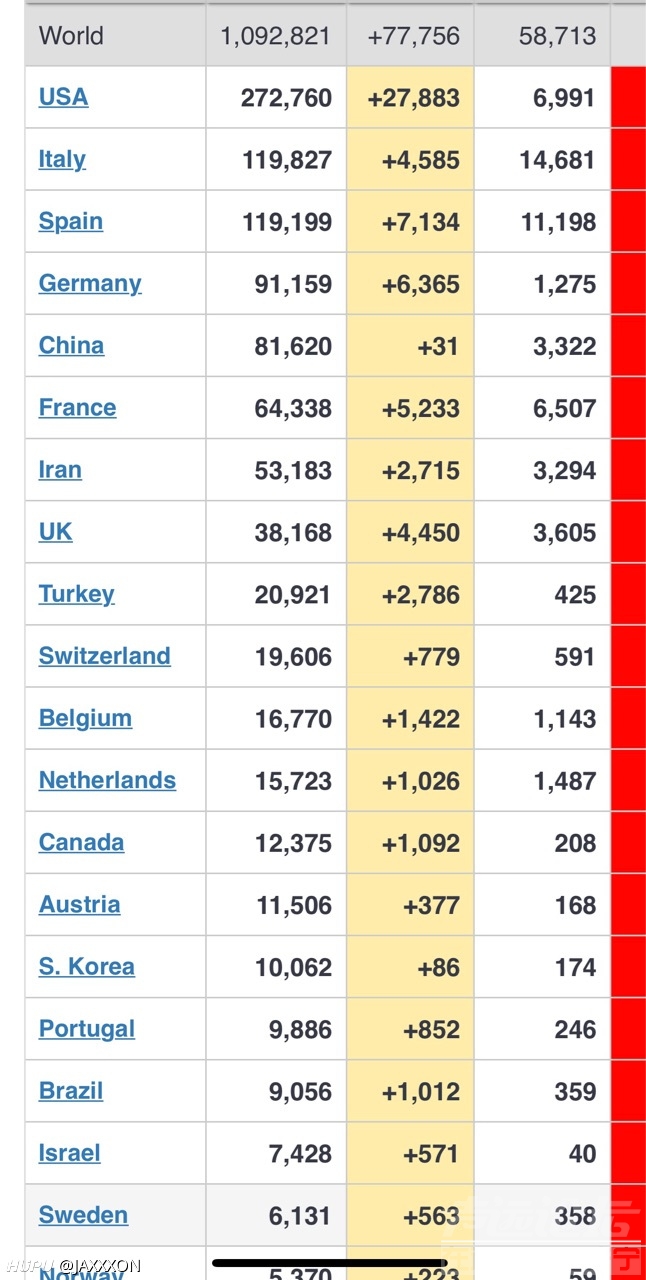
Task: Select the Turkey link
Action: 76,593
